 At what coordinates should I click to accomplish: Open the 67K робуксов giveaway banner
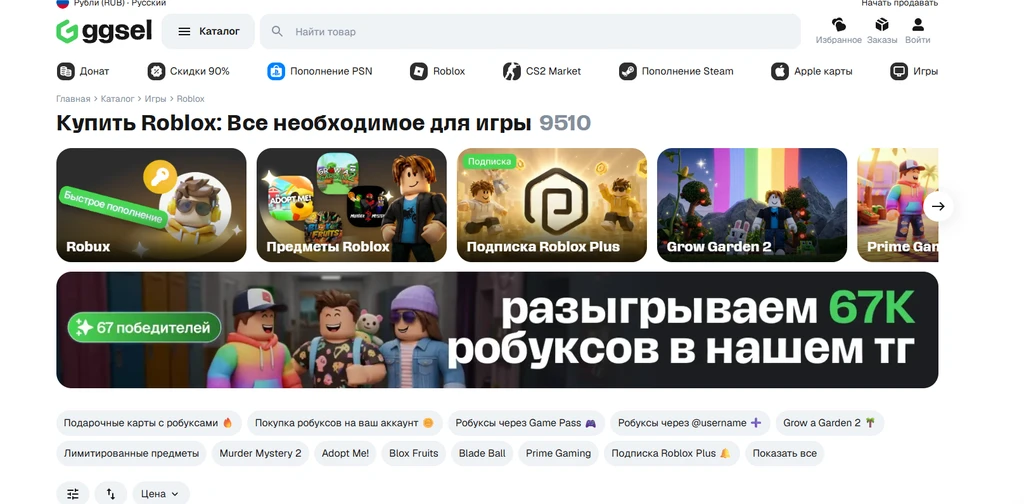(497, 330)
